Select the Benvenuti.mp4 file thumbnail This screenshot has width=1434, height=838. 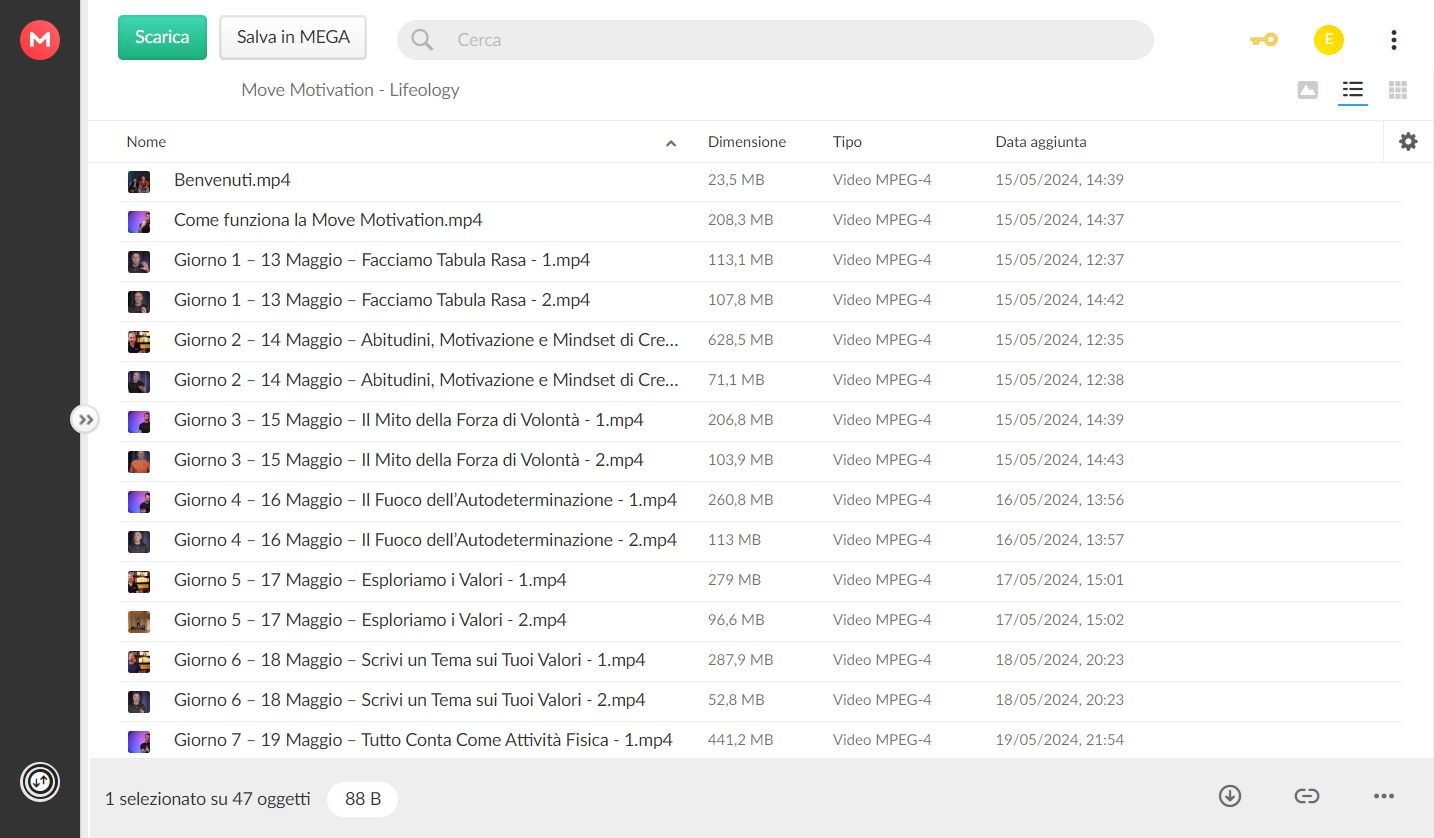[x=139, y=181]
